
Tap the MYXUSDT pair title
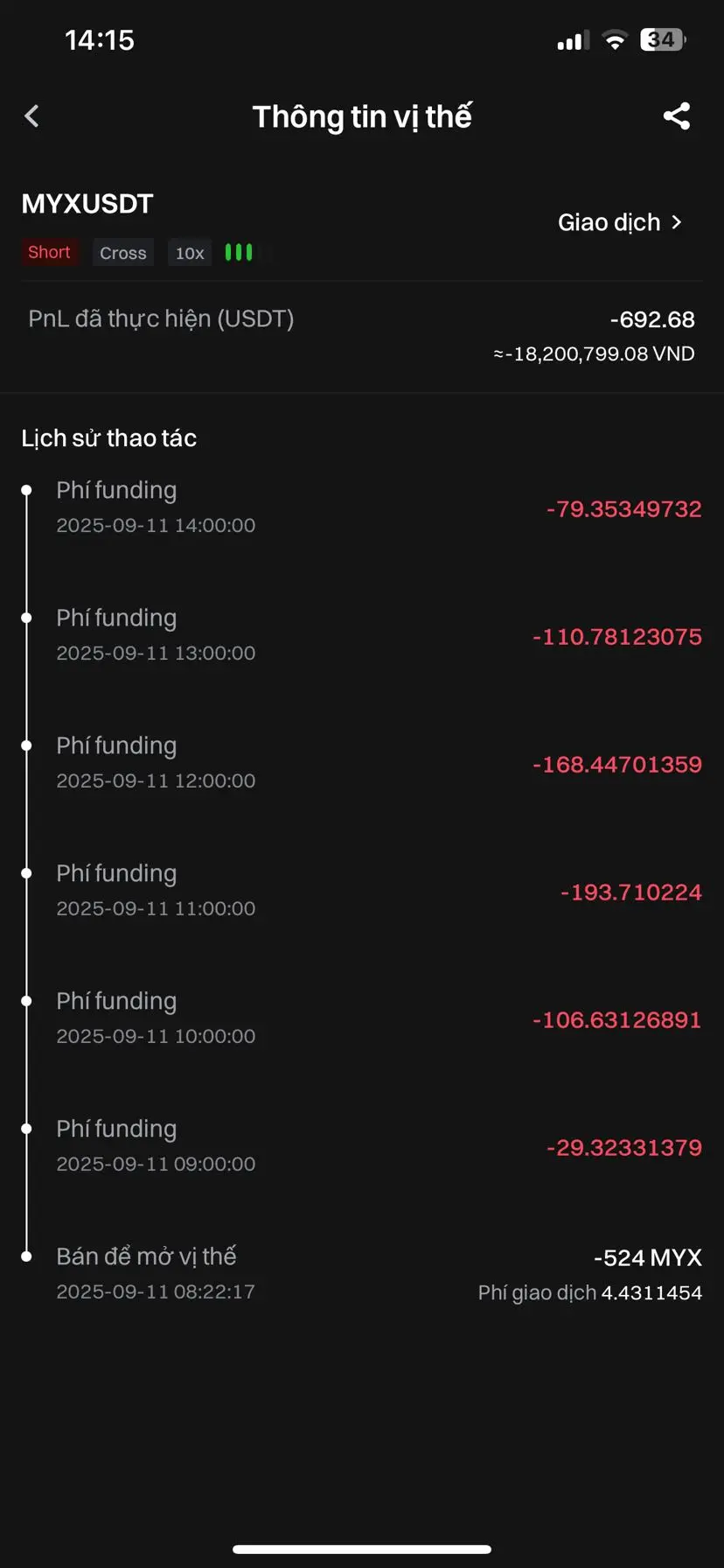87,204
